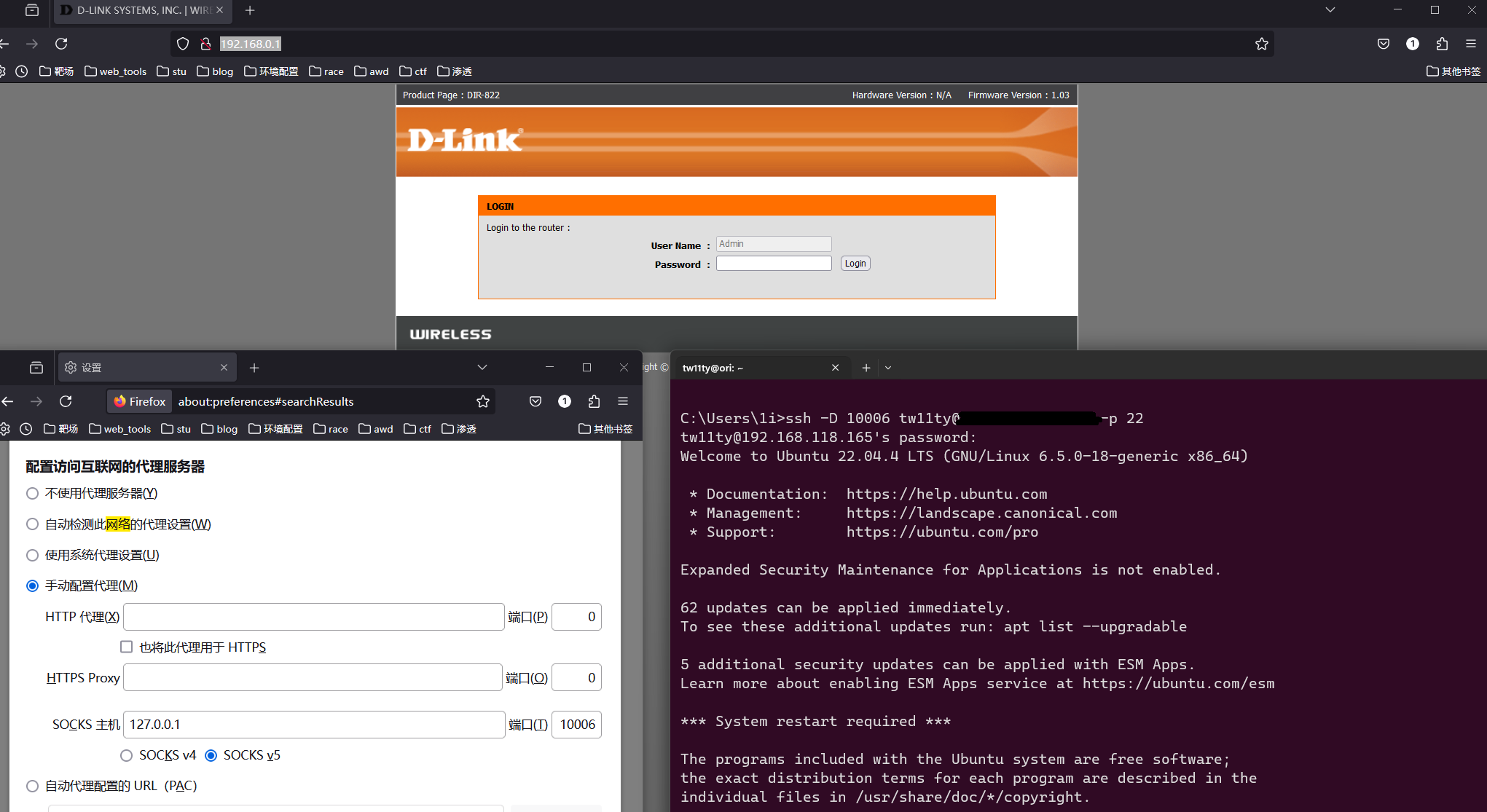
Task: Select 'SOCKS v4' radio option
Action: coord(127,755)
